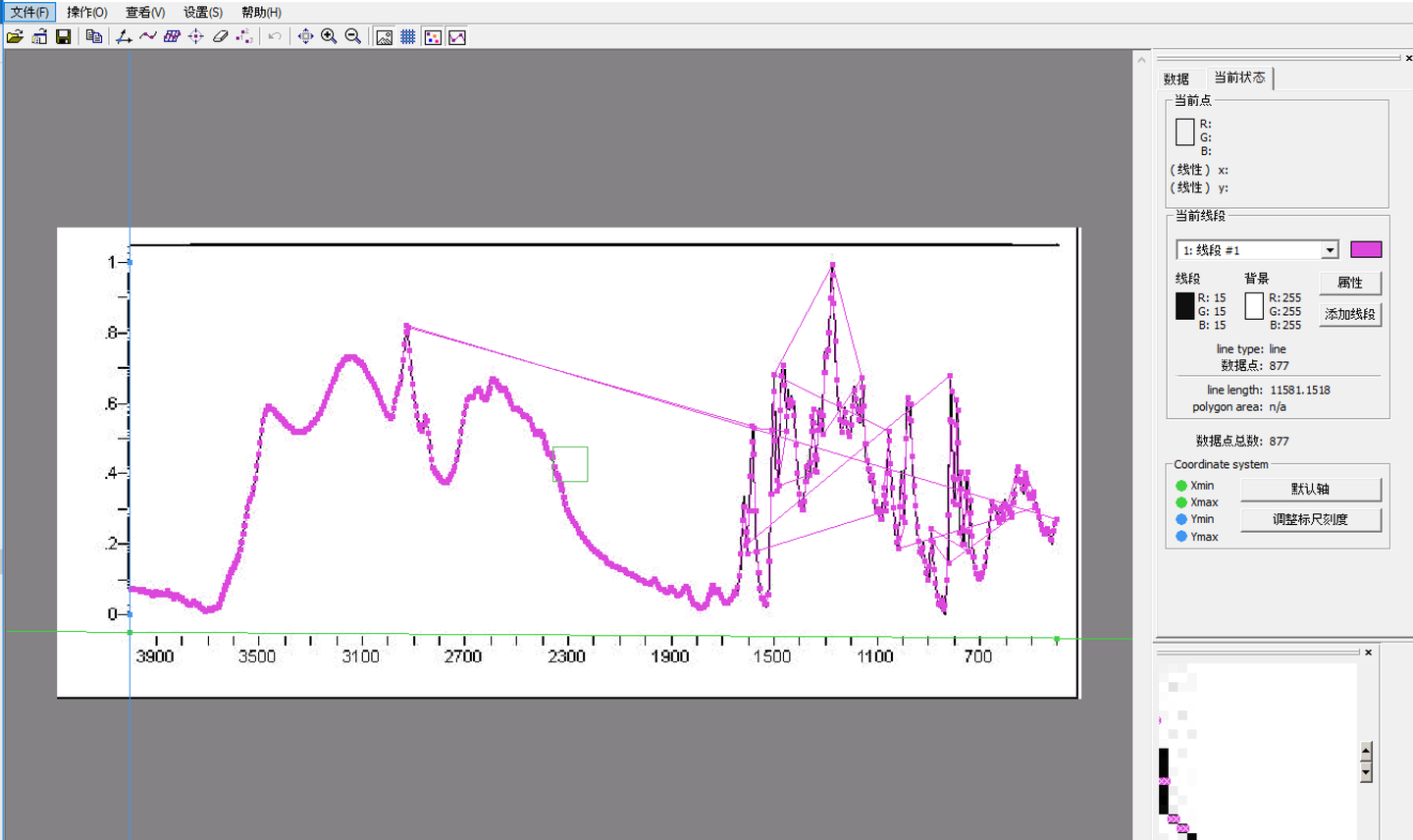Screen dimensions: 1413x840
Task: Choose the point capture crosshair tool
Action: coord(196,37)
